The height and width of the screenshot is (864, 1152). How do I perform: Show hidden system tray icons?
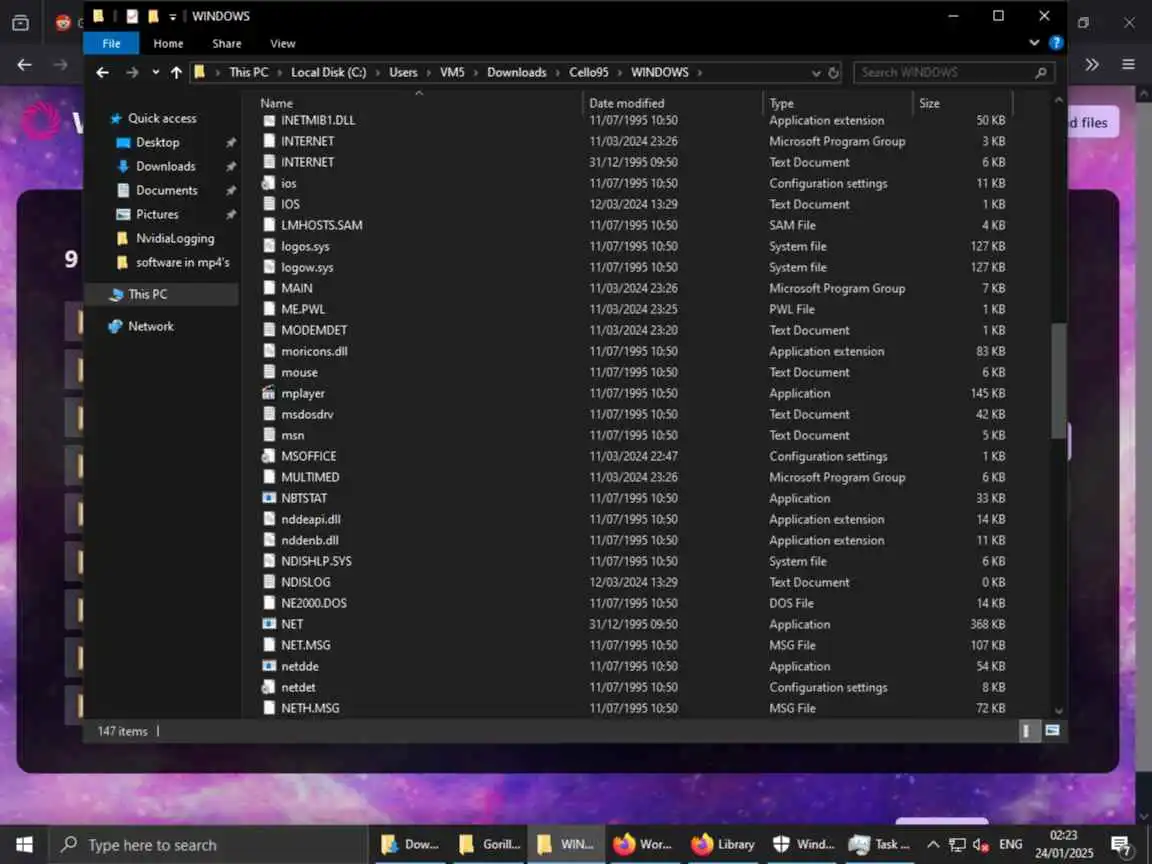pos(933,845)
